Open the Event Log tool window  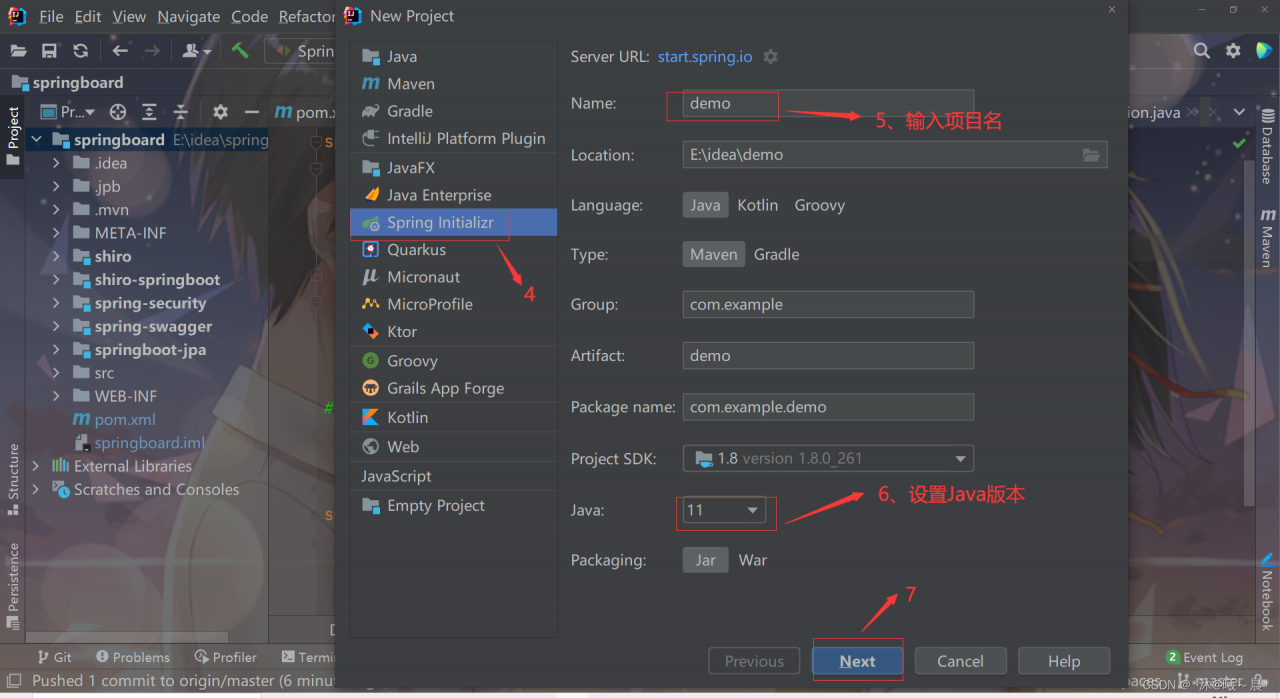[x=1204, y=657]
